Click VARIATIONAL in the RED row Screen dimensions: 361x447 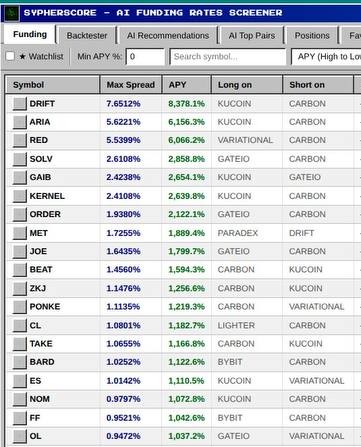(245, 140)
